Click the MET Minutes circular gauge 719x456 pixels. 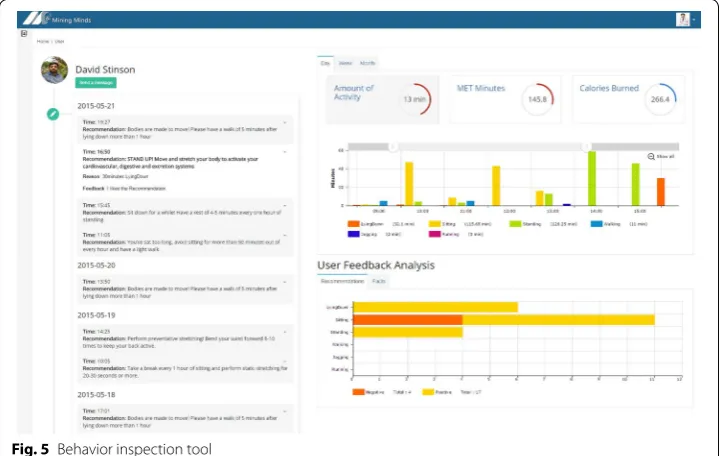(x=537, y=99)
